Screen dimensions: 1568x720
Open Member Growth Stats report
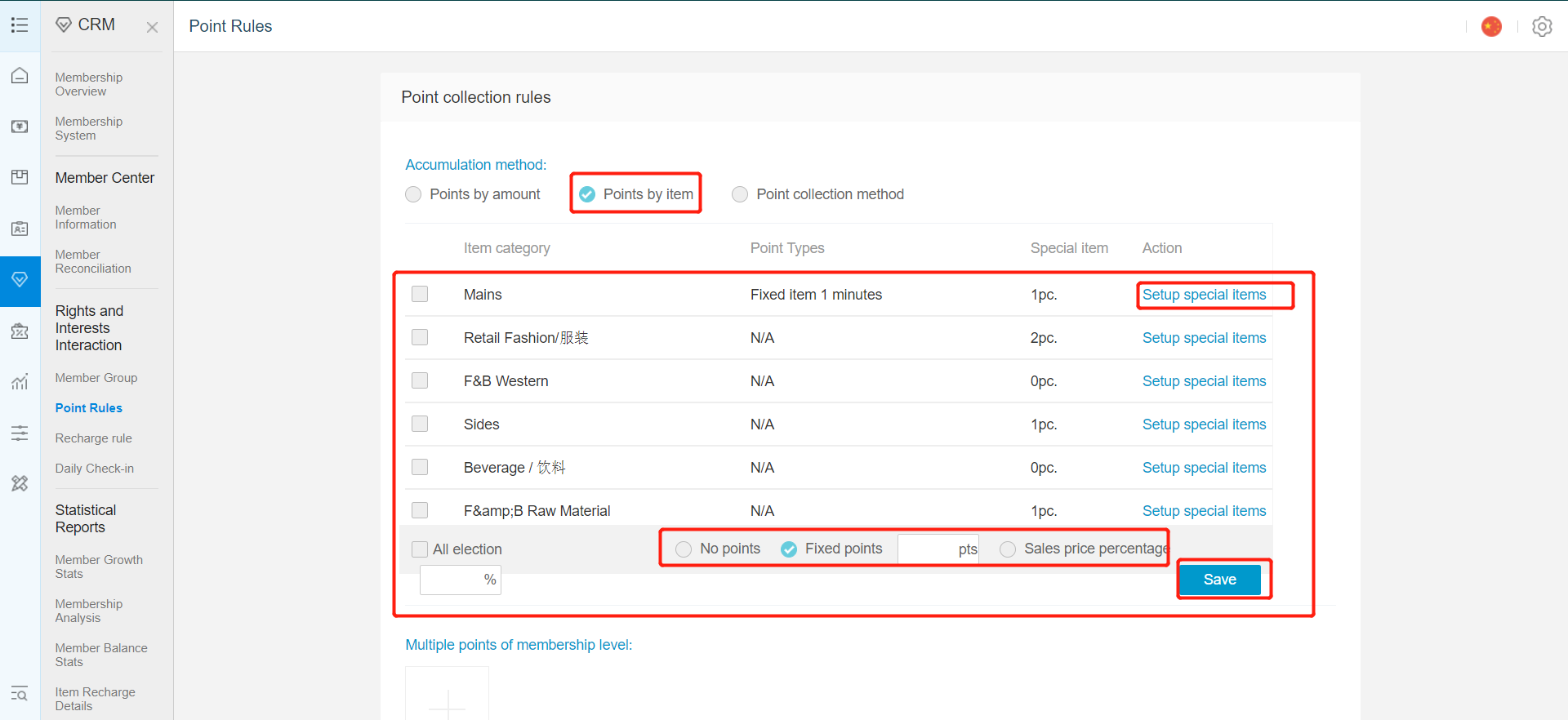99,567
